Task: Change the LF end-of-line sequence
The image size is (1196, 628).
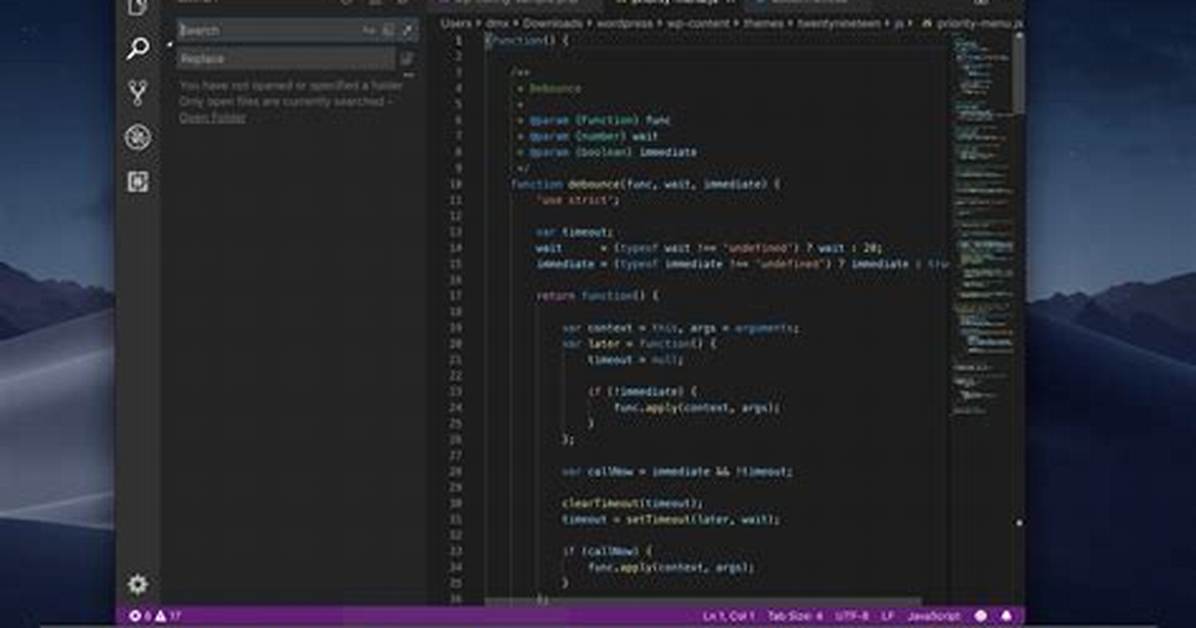Action: coord(887,616)
